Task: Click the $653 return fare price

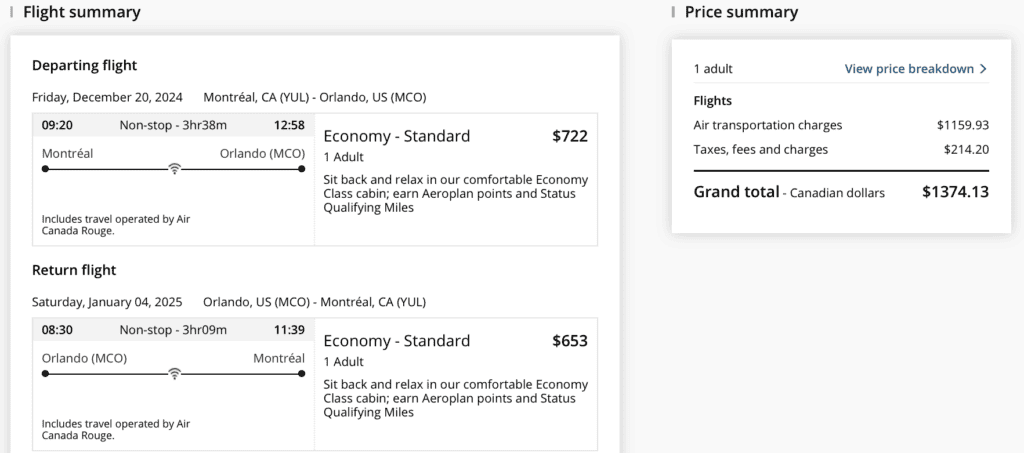Action: [570, 341]
